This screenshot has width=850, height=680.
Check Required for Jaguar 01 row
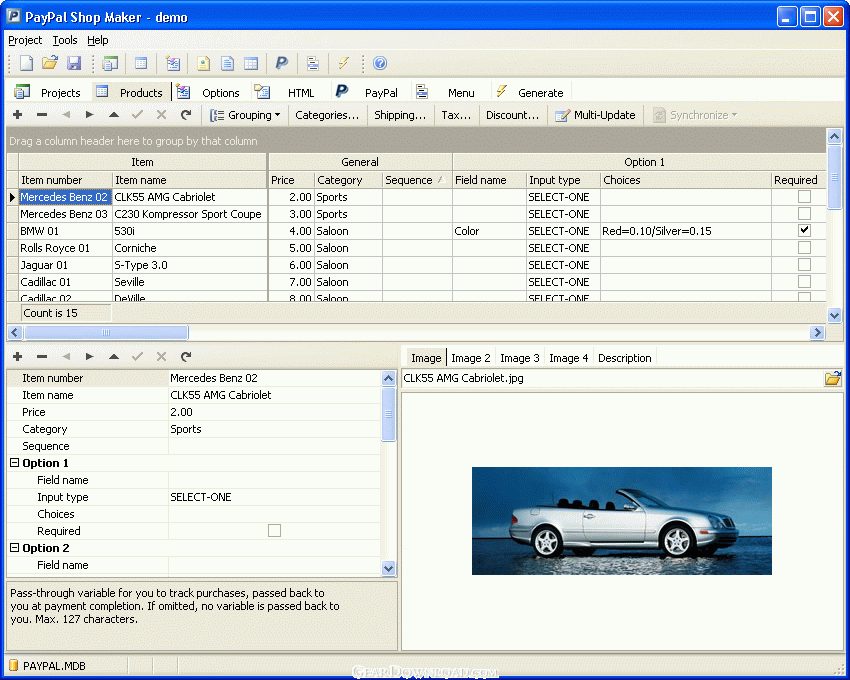804,265
